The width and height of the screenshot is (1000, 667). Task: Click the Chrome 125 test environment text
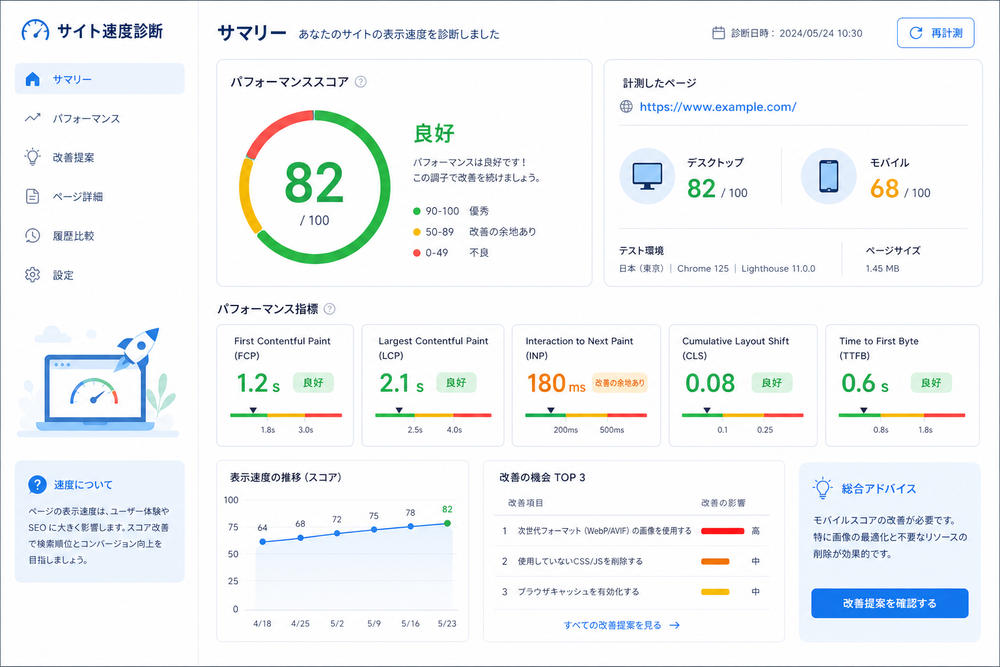[x=703, y=268]
